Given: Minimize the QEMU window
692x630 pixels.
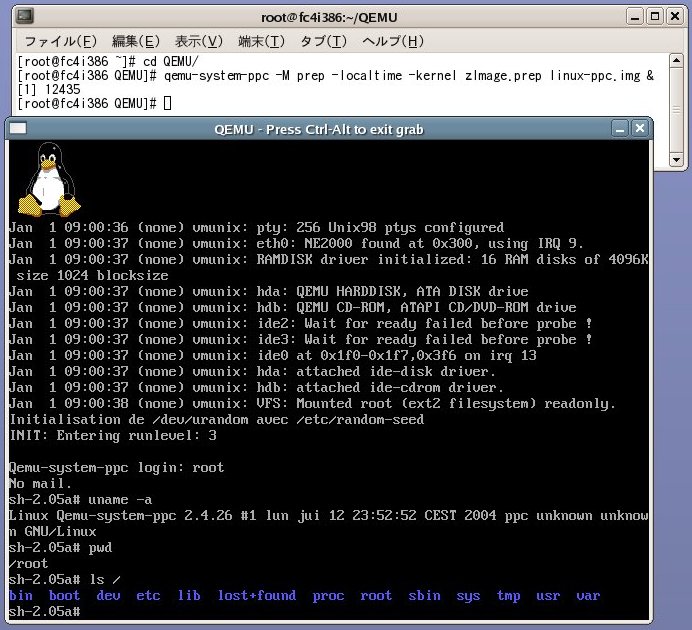Looking at the screenshot, I should 620,129.
